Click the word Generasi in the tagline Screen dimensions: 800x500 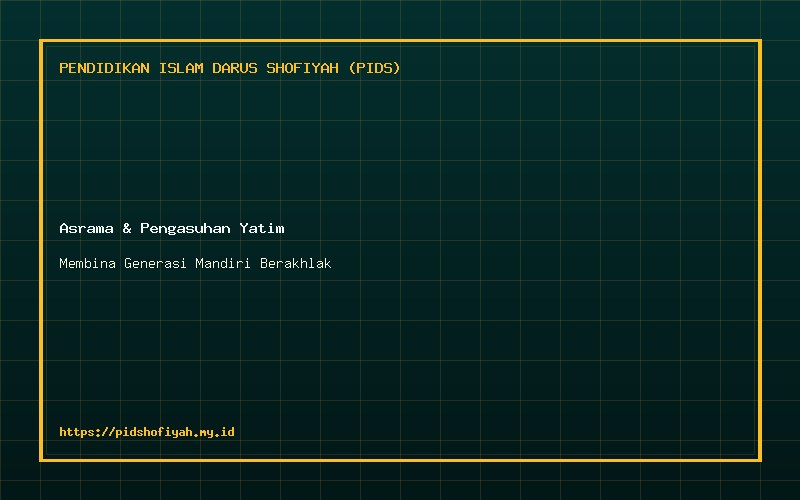pyautogui.click(x=155, y=263)
